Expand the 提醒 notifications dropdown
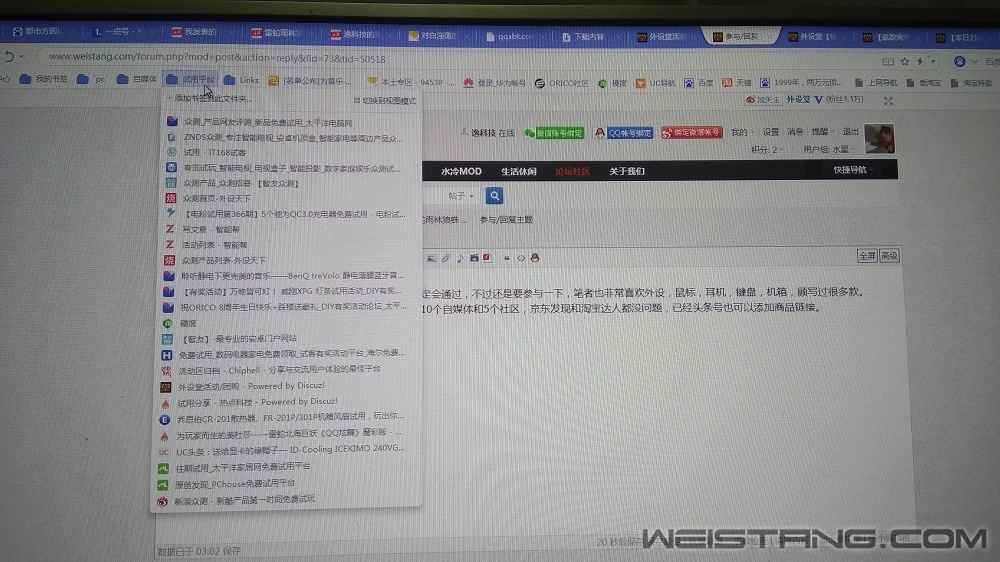The height and width of the screenshot is (562, 1000). [x=823, y=132]
